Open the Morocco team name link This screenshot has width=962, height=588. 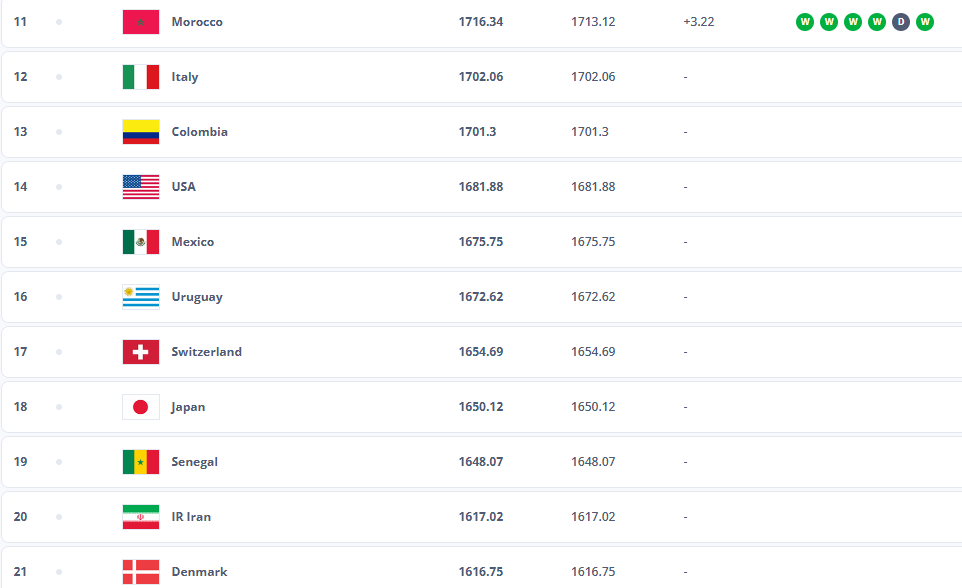point(197,22)
